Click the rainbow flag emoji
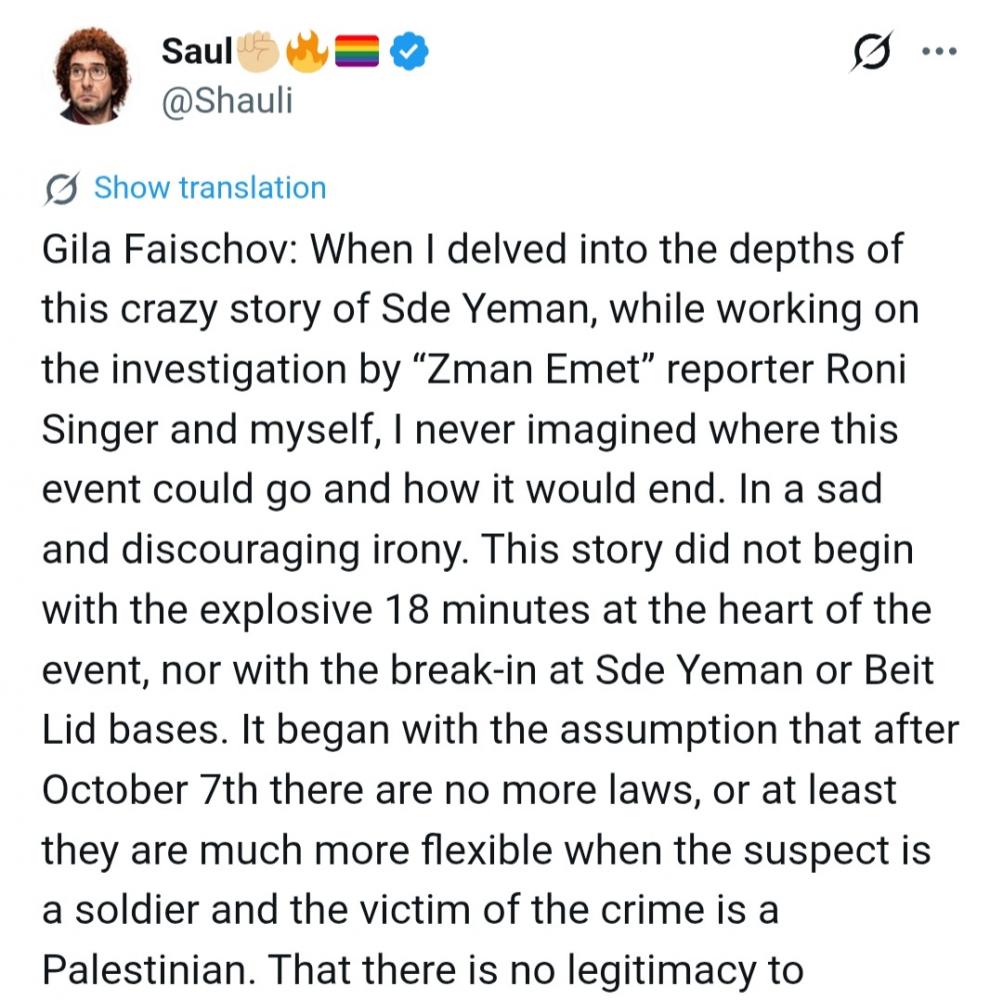The image size is (1003, 1000). (357, 51)
